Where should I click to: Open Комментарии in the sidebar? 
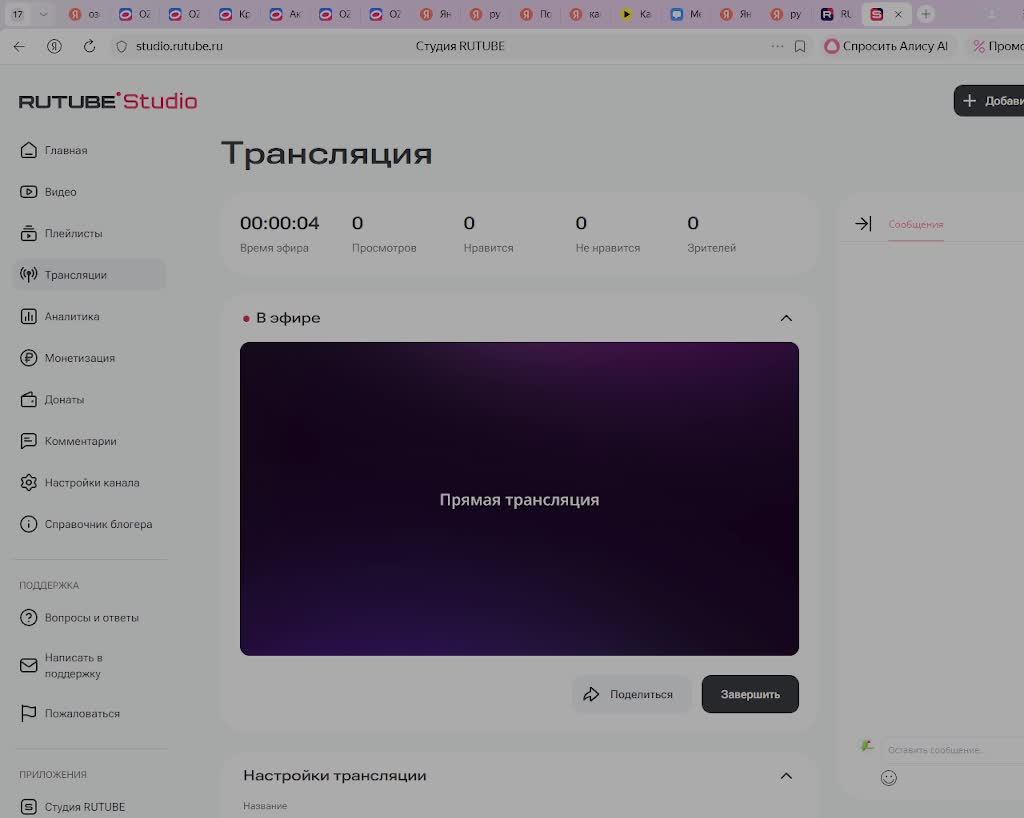coord(68,441)
